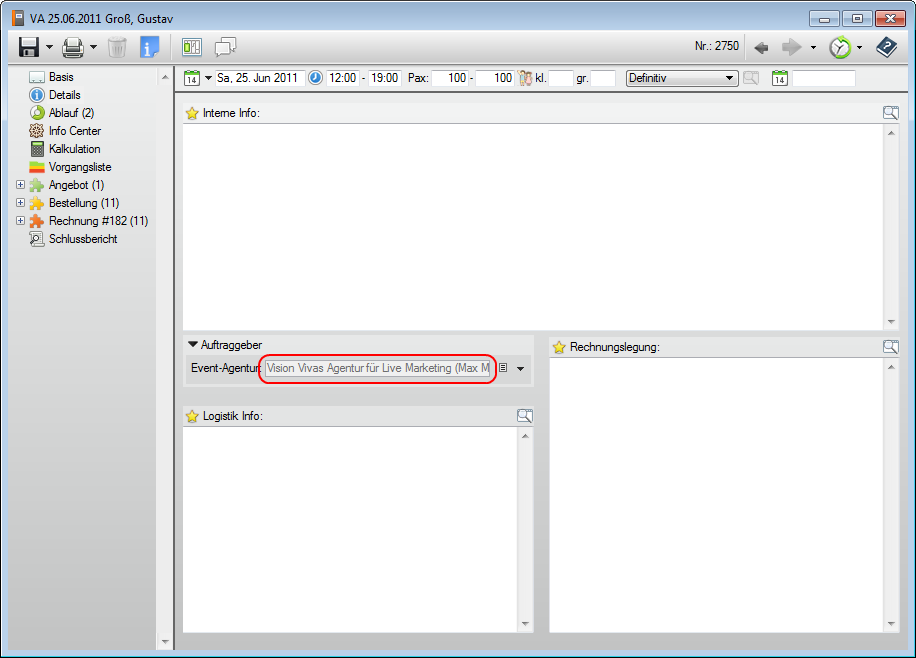This screenshot has width=916, height=658.
Task: Click the Print icon in toolbar
Action: (x=73, y=47)
